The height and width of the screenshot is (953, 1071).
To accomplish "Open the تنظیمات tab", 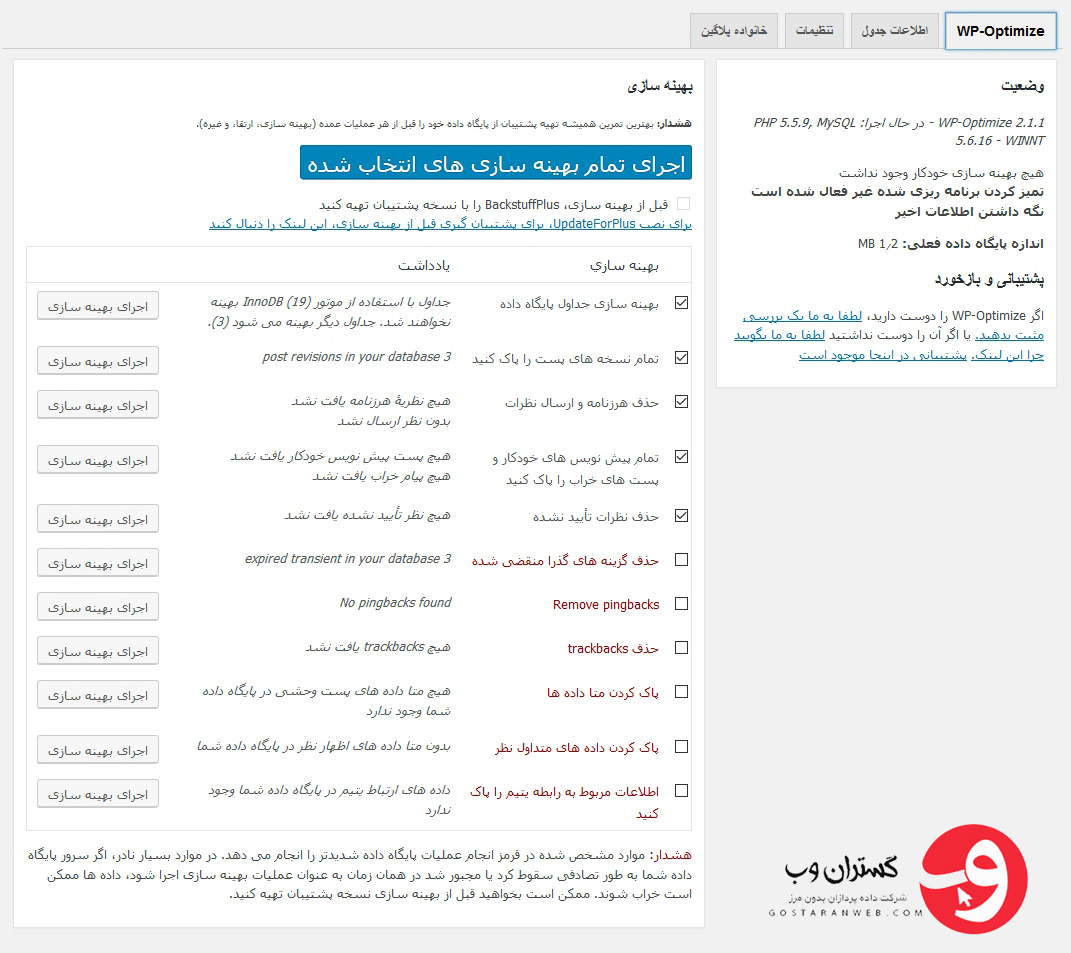I will [x=814, y=31].
